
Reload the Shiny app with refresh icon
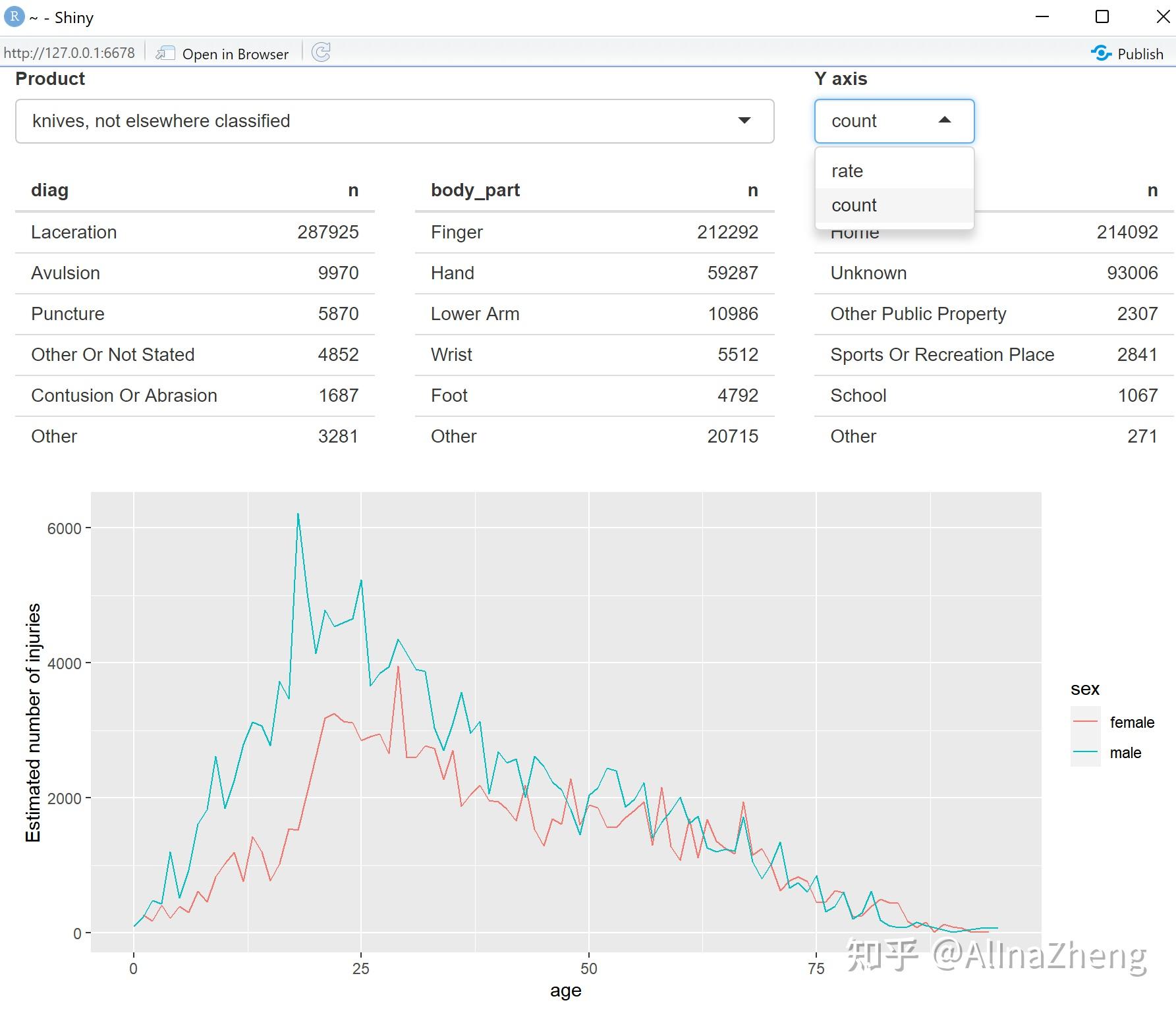coord(321,53)
